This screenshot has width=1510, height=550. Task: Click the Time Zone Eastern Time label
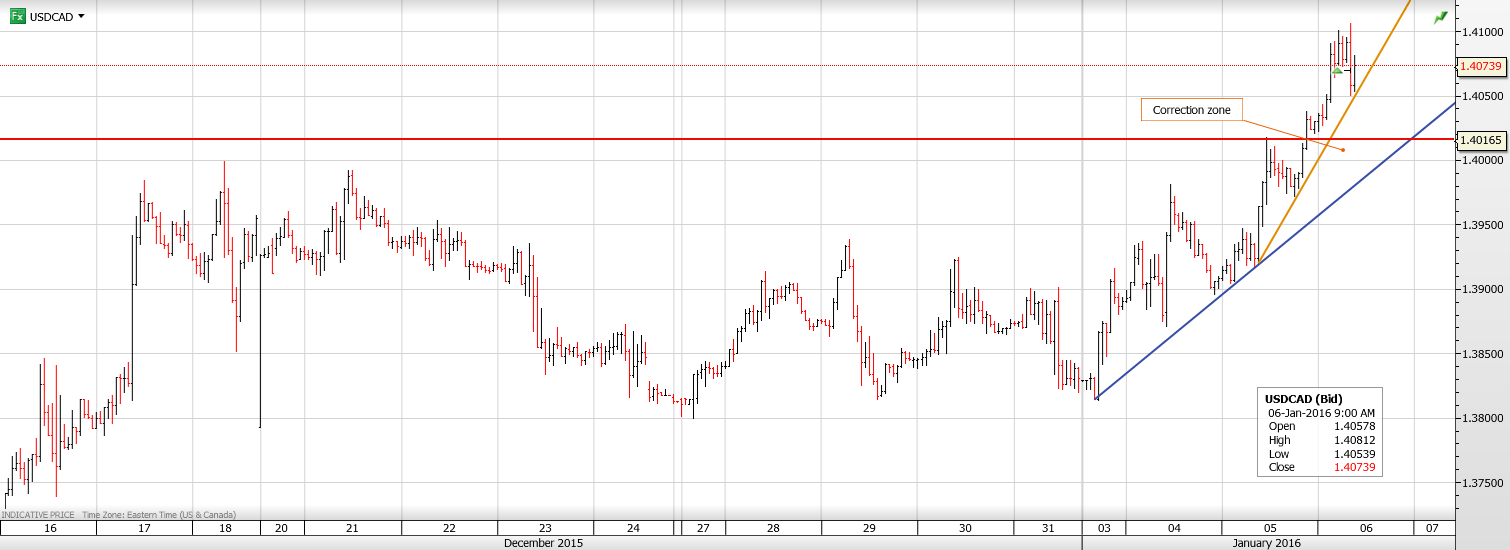pyautogui.click(x=159, y=514)
